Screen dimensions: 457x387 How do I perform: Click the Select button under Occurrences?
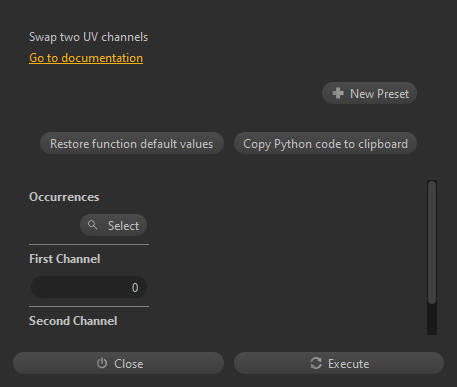coord(113,225)
